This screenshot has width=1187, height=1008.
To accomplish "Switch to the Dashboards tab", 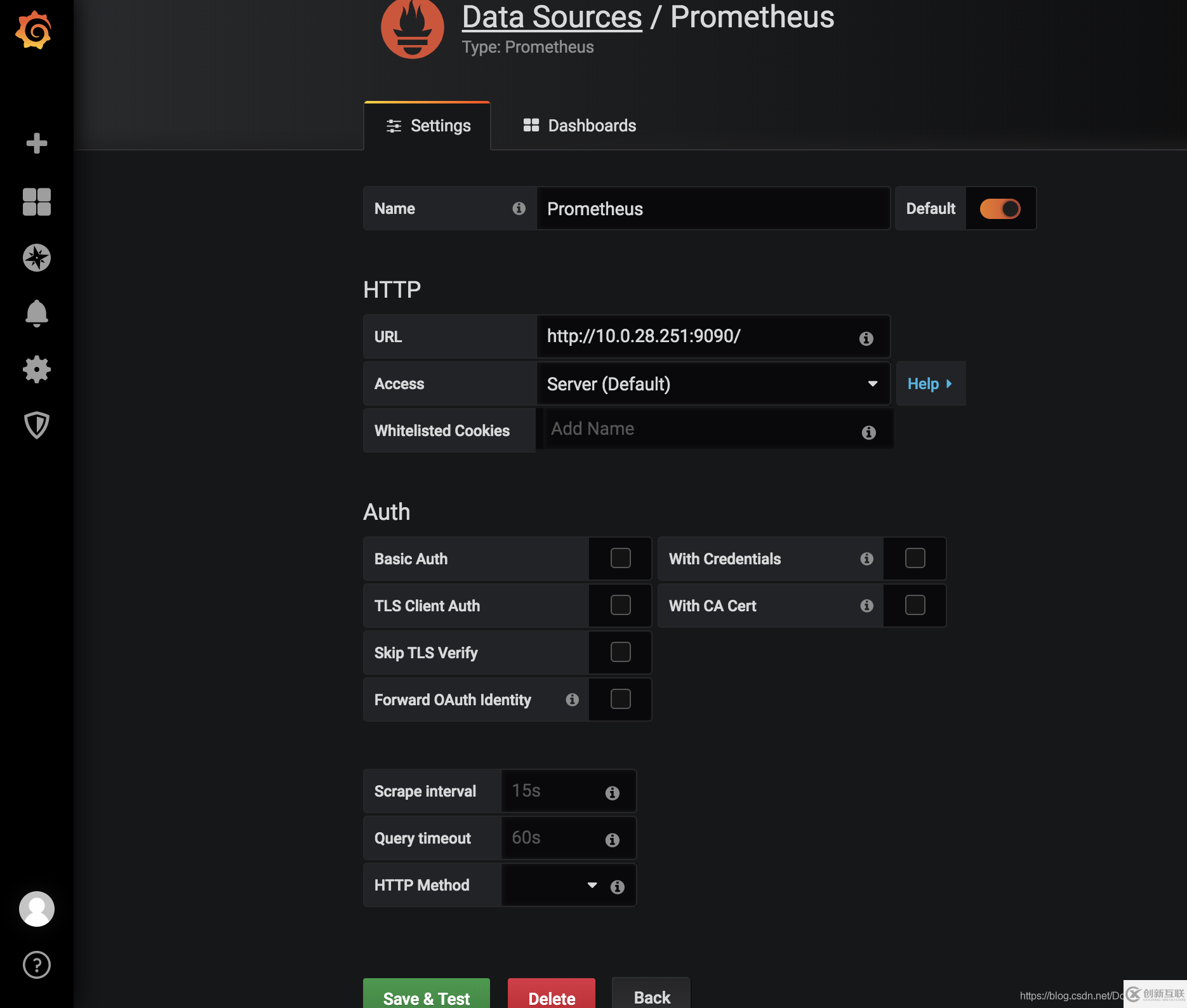I will pos(580,126).
